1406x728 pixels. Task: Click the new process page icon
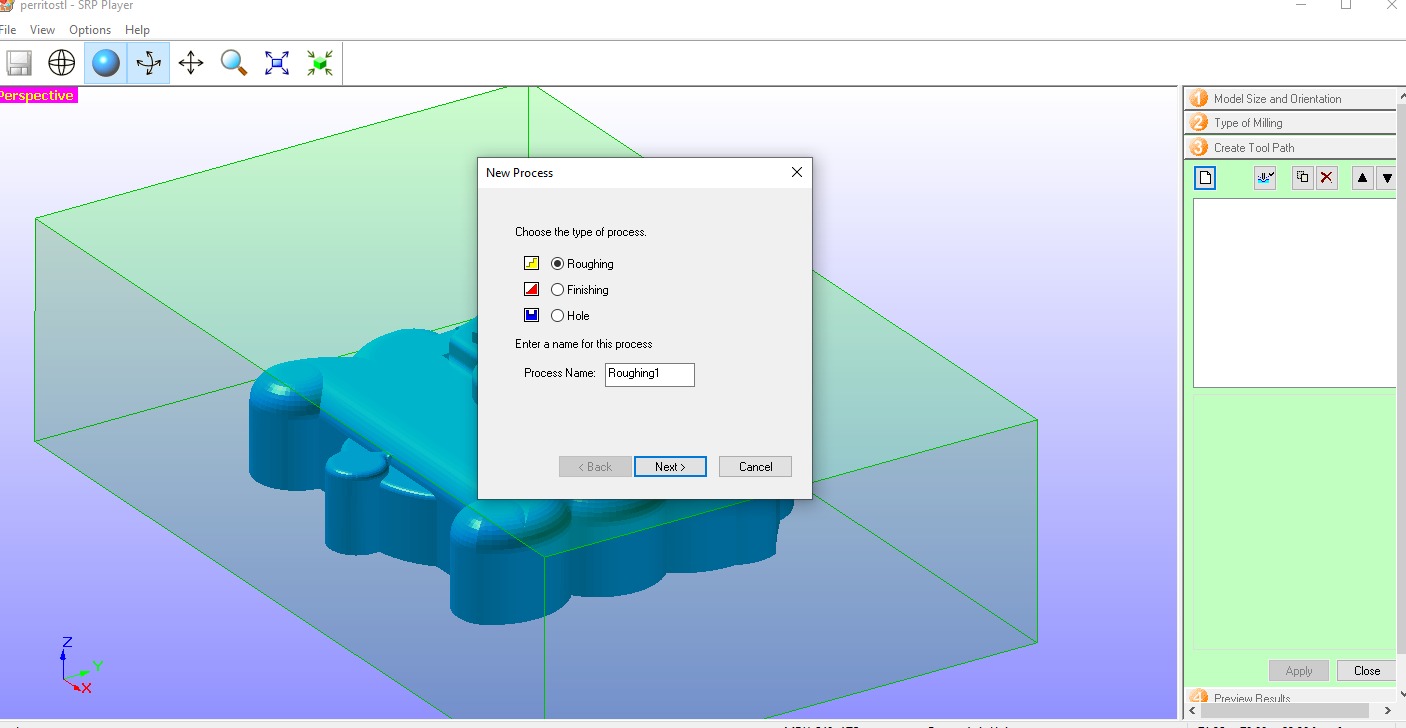1205,178
